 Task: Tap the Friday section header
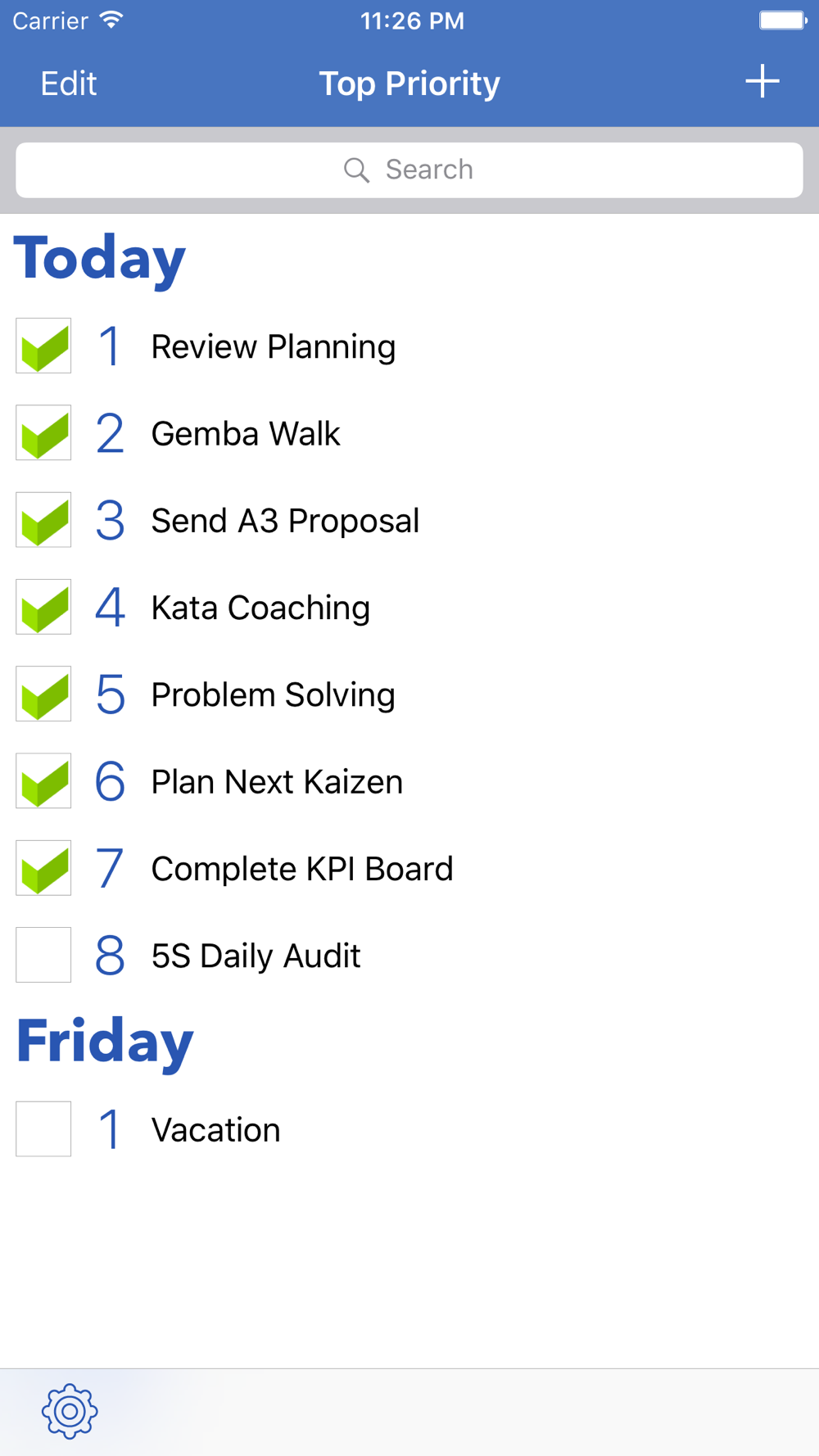point(105,1042)
